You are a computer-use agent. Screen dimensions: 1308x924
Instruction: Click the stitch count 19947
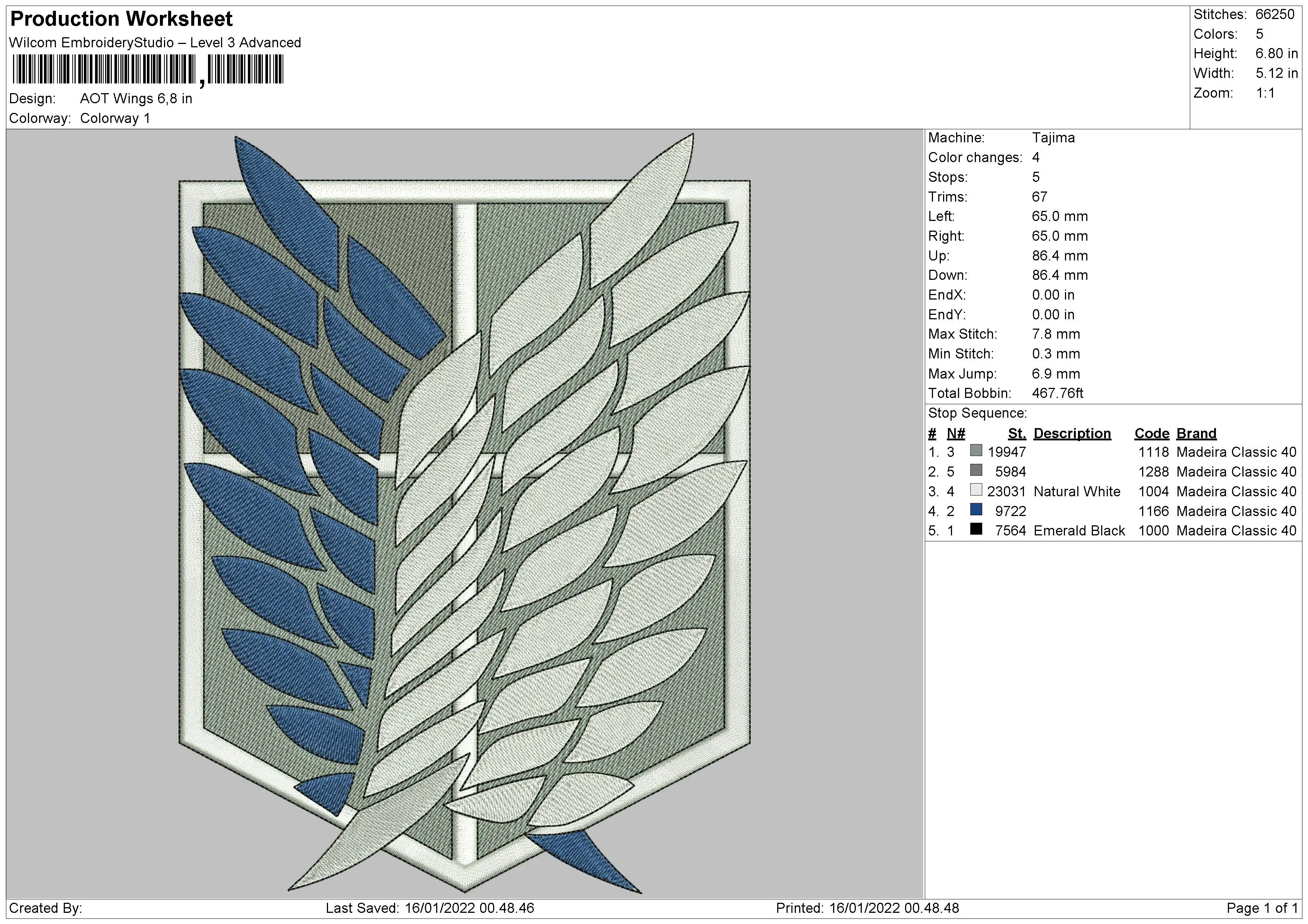pos(1007,452)
